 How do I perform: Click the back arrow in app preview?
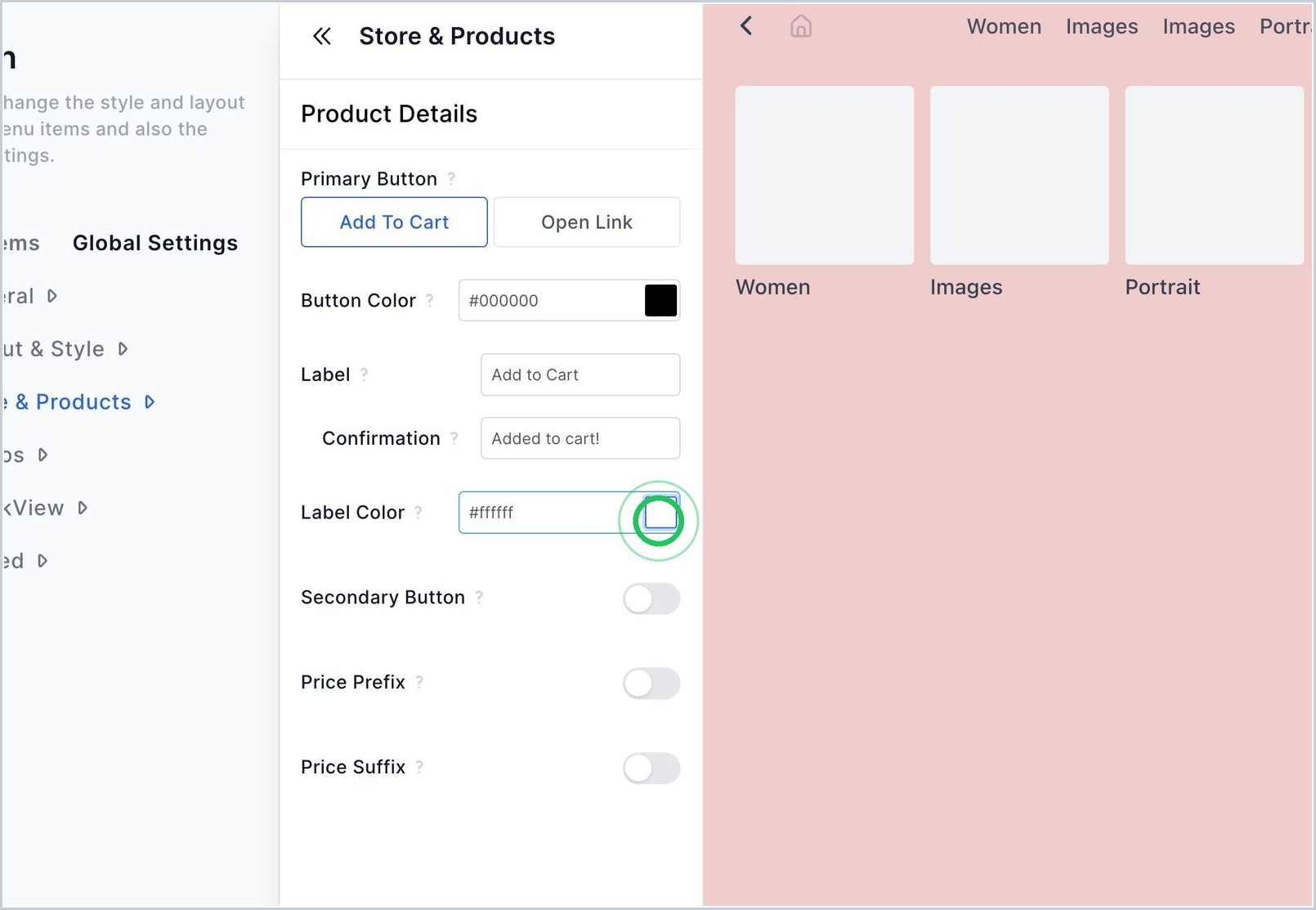pyautogui.click(x=746, y=26)
